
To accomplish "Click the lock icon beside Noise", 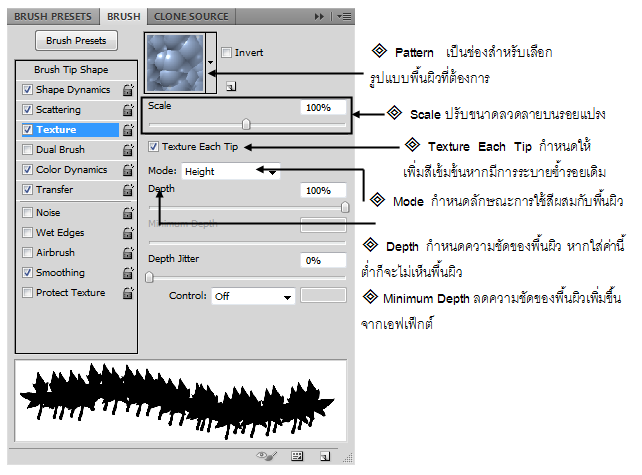I will click(128, 213).
